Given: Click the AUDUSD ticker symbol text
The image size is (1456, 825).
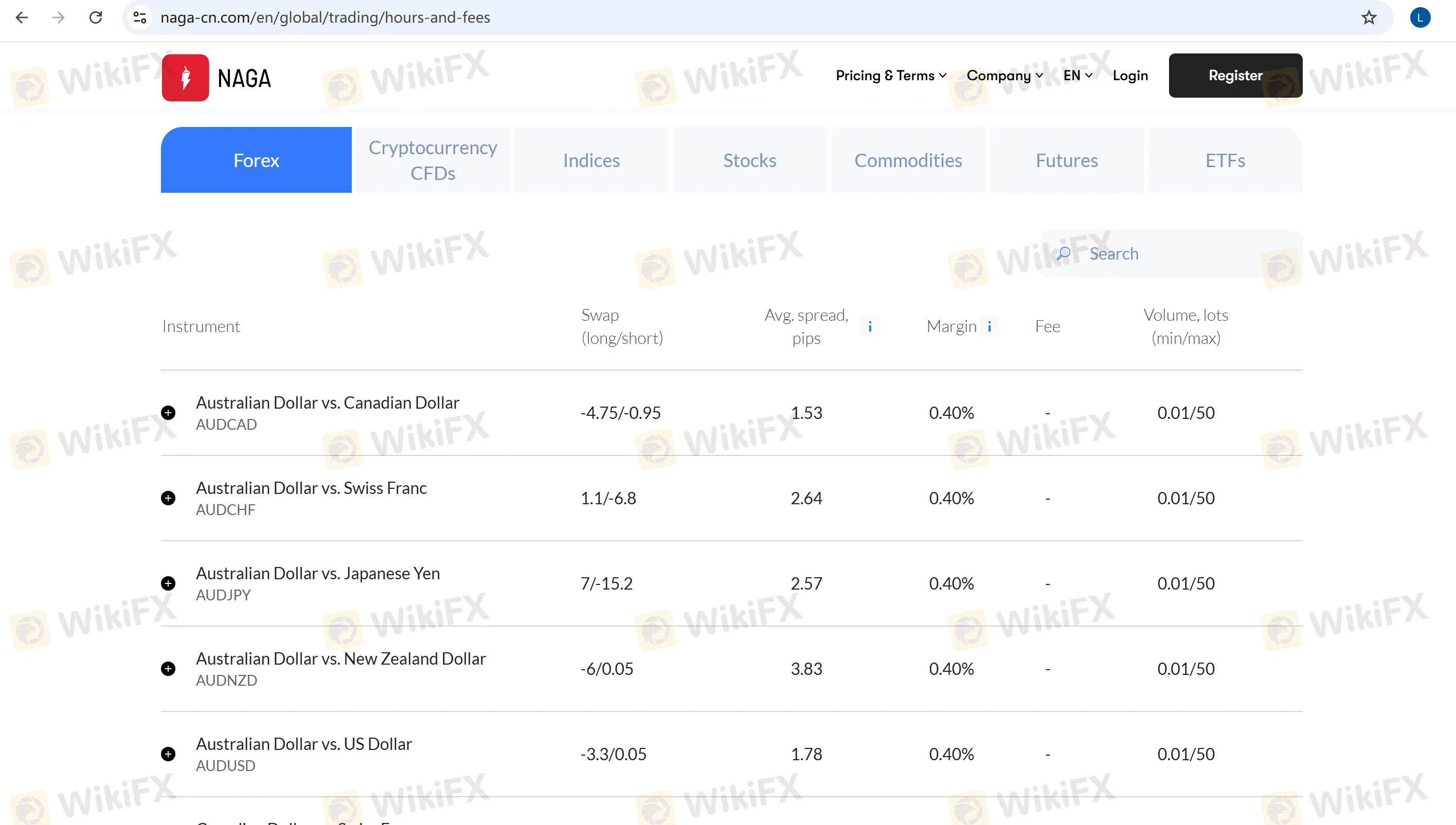Looking at the screenshot, I should (226, 765).
